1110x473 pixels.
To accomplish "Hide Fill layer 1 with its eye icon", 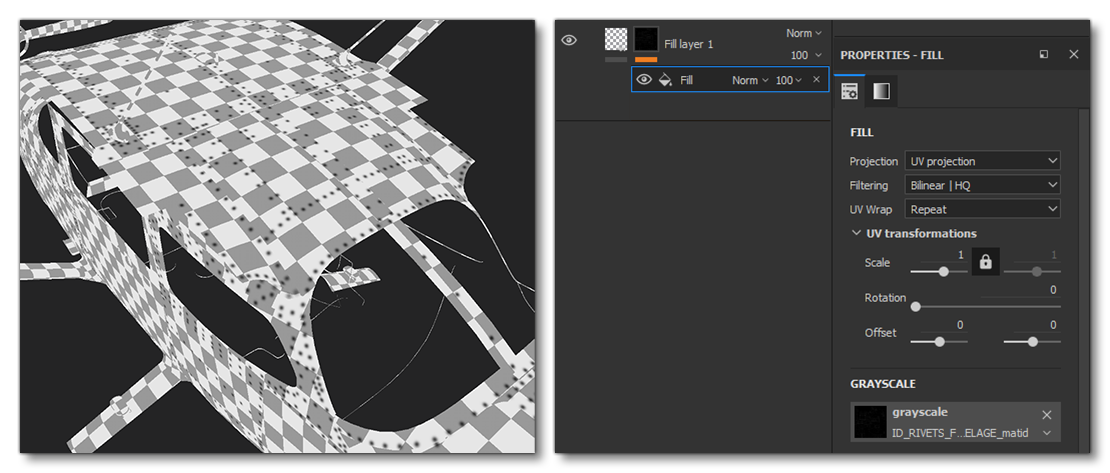I will [570, 41].
